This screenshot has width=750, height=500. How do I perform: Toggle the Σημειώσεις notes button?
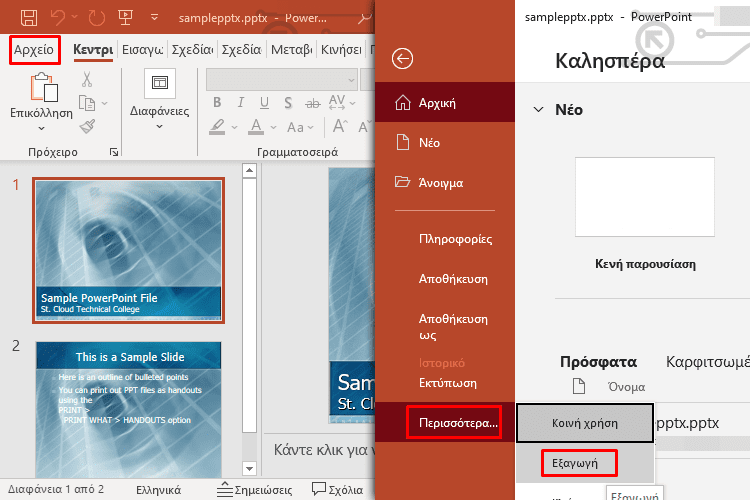point(254,490)
